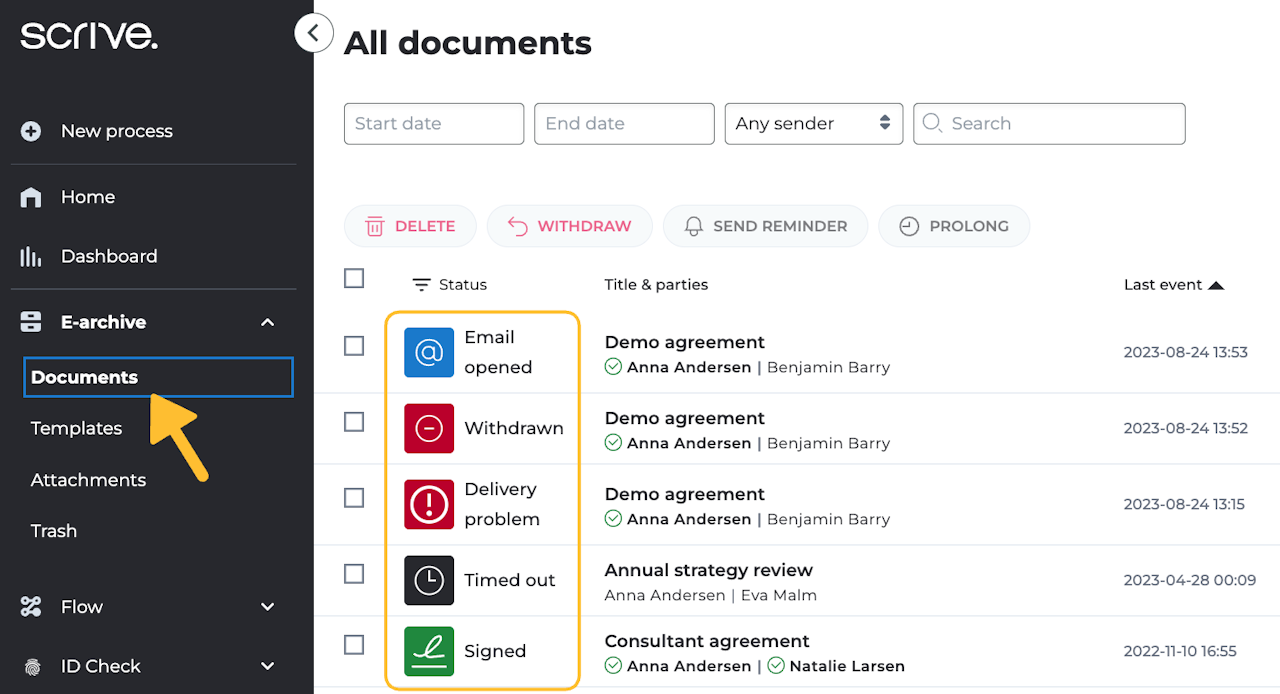Collapse the sidebar with the arrow button
This screenshot has height=694, width=1280.
click(x=313, y=33)
